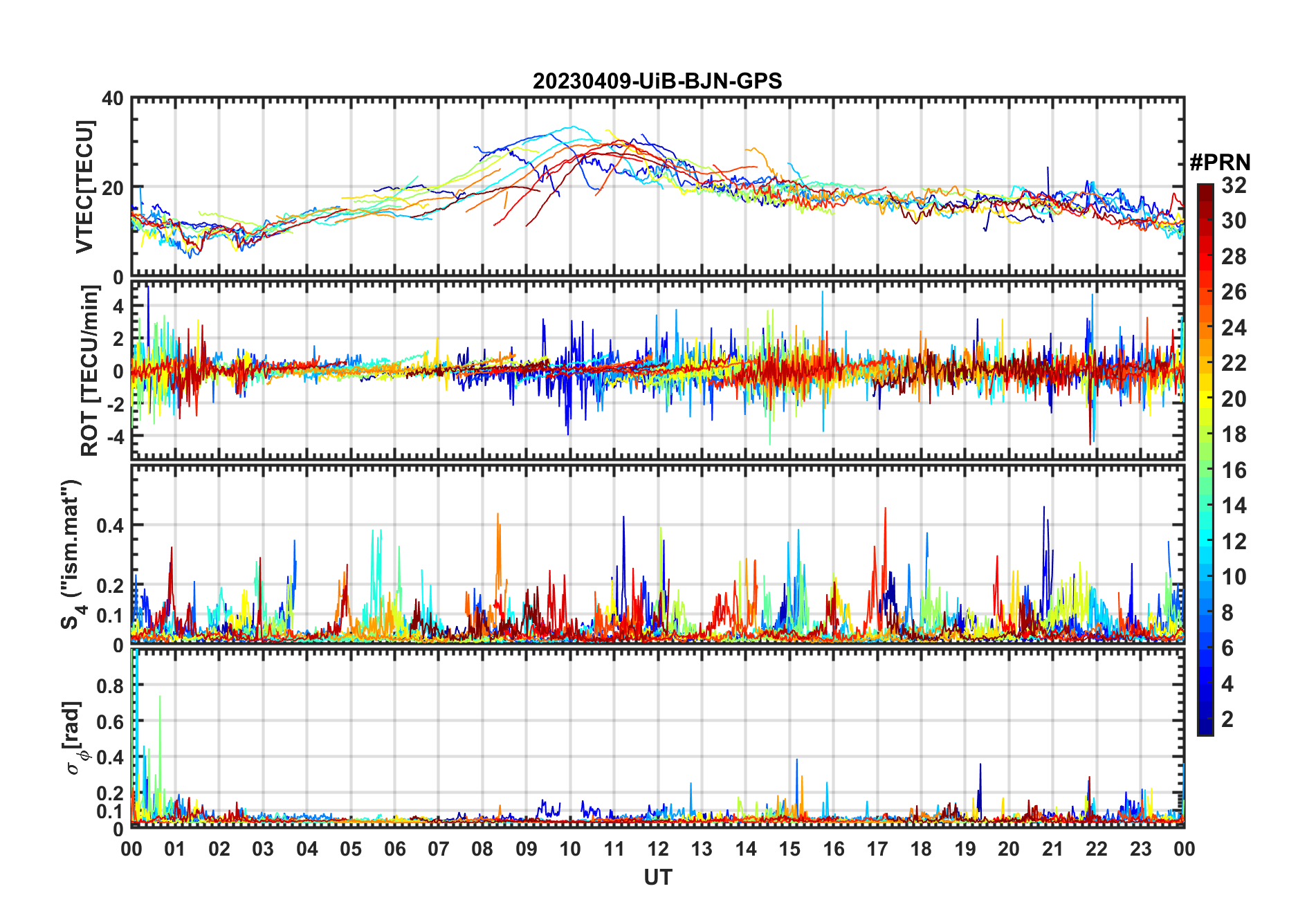Click UT hour tick "03"
1316x920 pixels.
pos(263,849)
